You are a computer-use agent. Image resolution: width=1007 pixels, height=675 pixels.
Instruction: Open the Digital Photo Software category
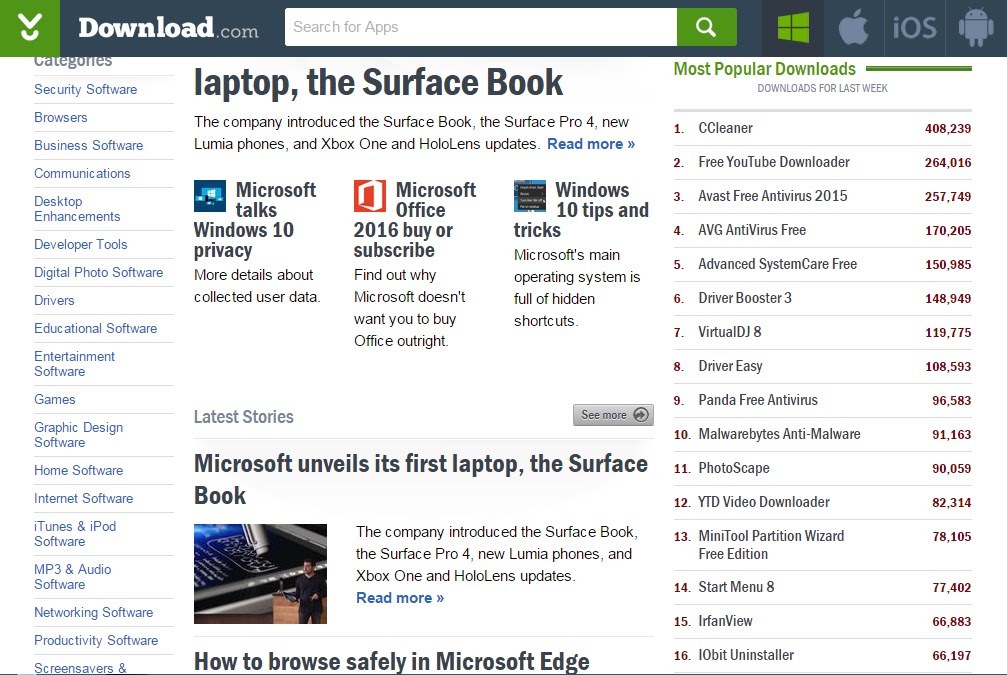coord(98,272)
